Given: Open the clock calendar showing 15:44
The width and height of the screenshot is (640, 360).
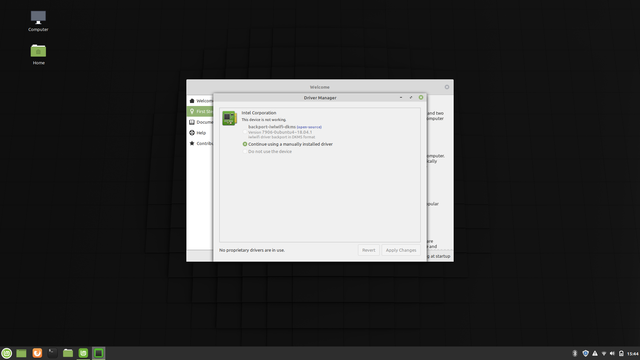Looking at the screenshot, I should pyautogui.click(x=633, y=354).
